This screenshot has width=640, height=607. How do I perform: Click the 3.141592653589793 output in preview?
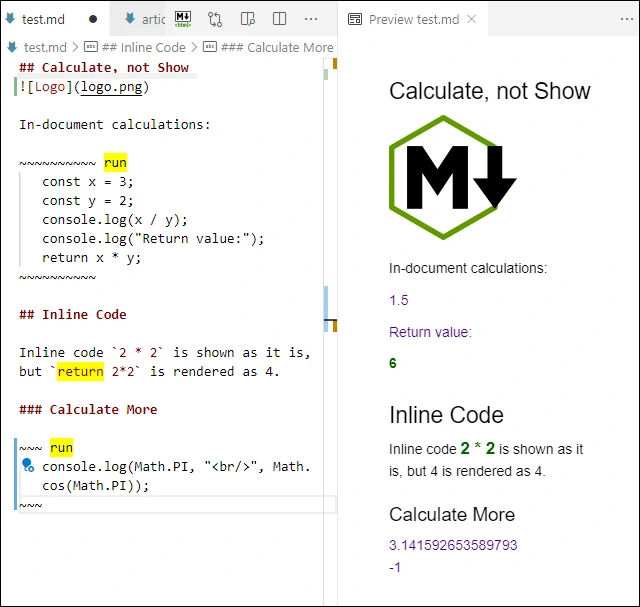tap(453, 545)
